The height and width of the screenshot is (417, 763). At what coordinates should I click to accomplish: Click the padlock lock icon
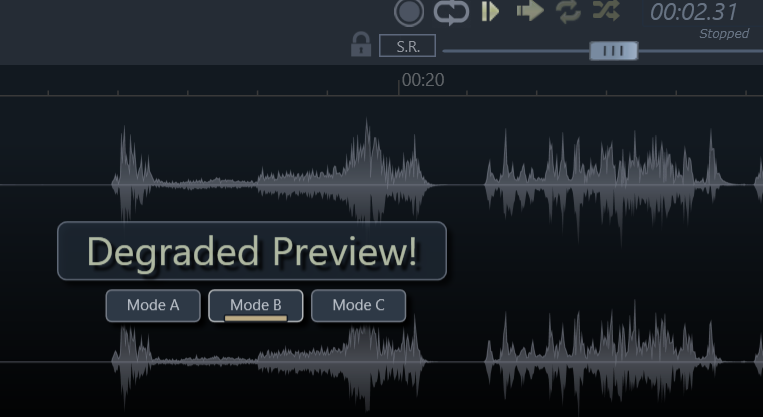(x=361, y=45)
